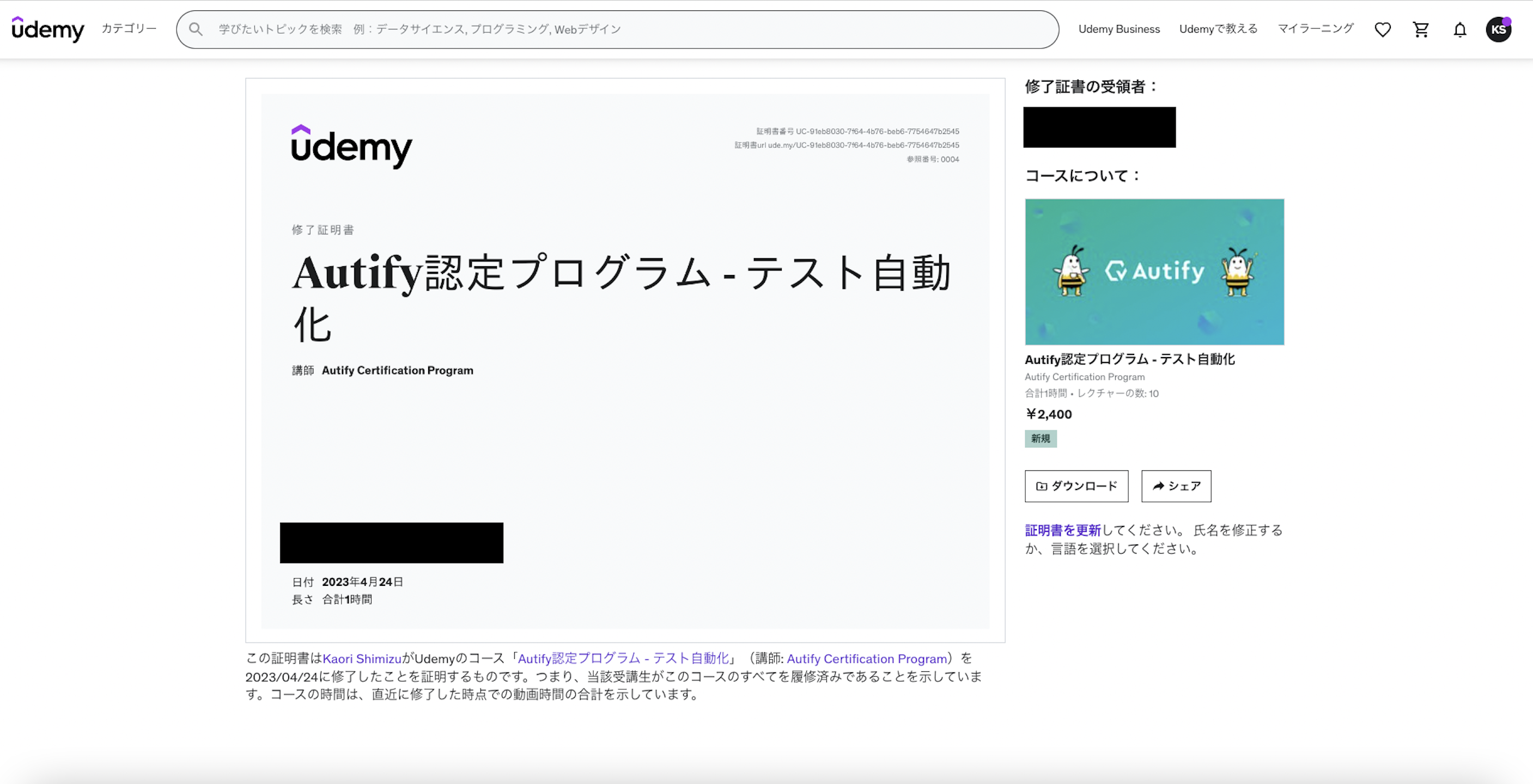Open the Kaori Shimizu profile link

362,658
